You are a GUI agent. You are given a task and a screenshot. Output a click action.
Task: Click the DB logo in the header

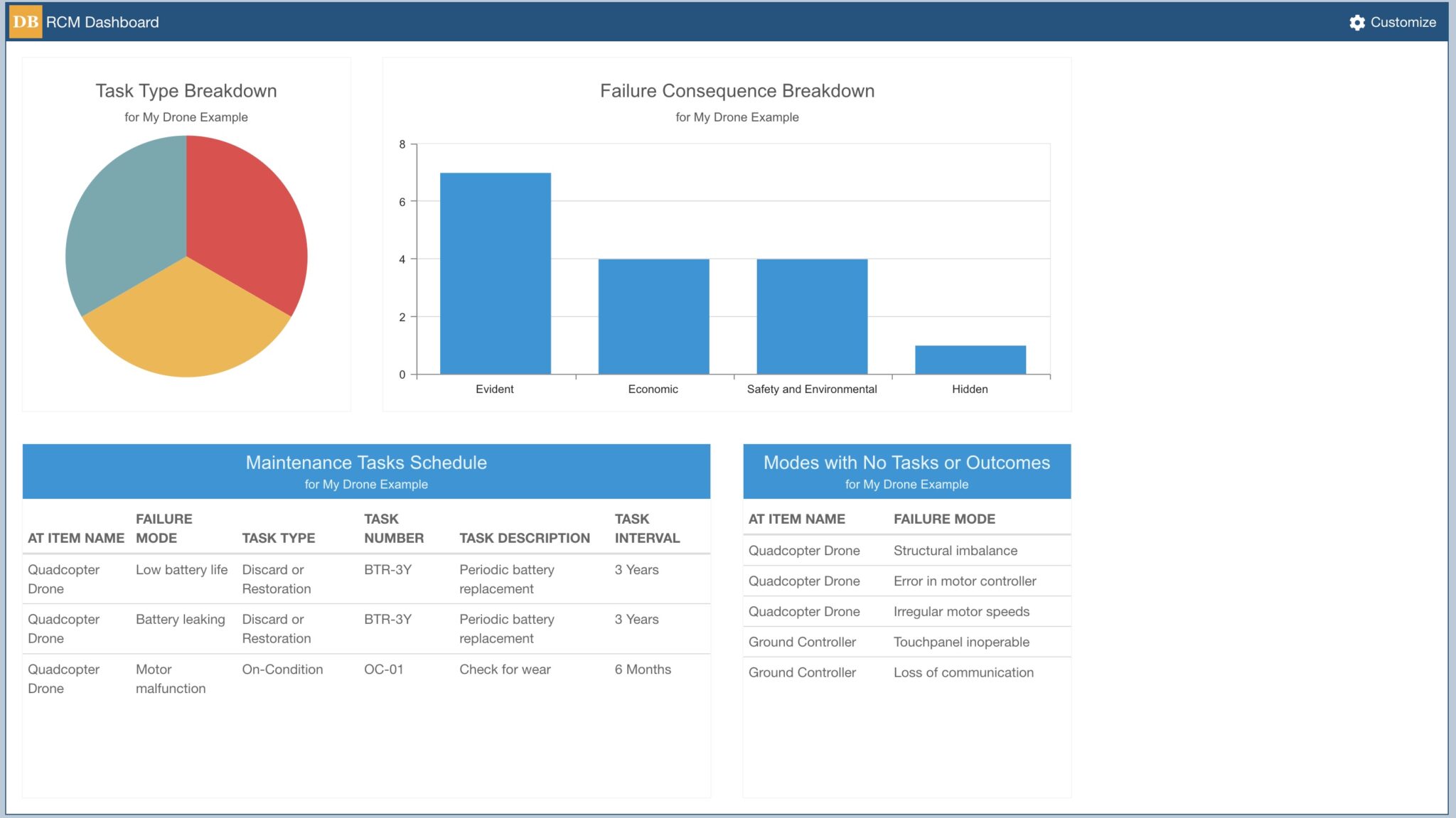click(x=25, y=22)
